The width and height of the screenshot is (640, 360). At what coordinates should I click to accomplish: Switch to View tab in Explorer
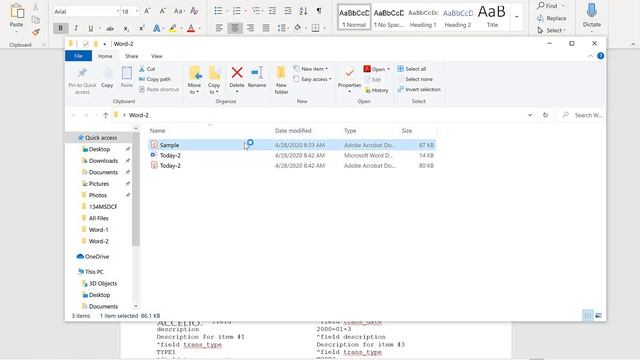pyautogui.click(x=156, y=56)
